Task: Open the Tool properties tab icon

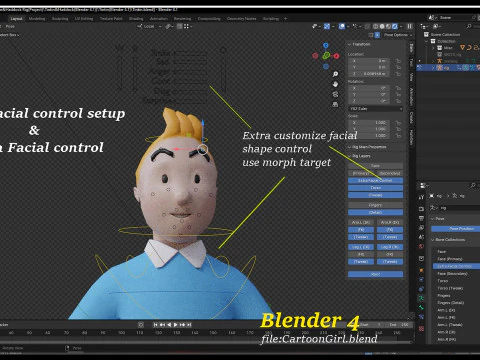Action: pos(421,197)
